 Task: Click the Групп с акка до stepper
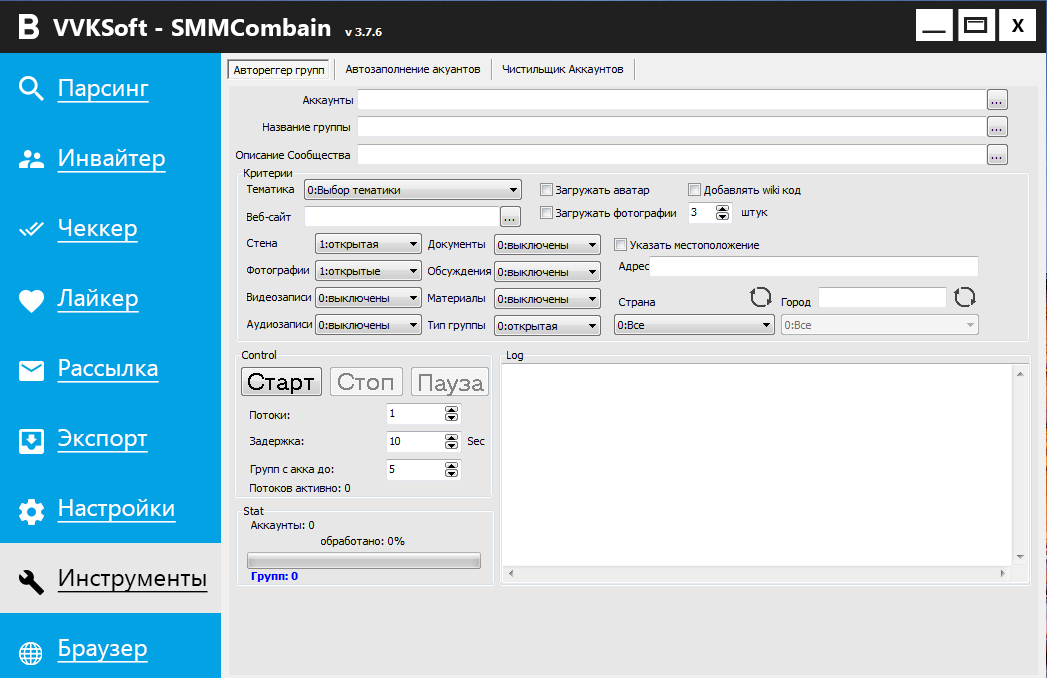451,470
